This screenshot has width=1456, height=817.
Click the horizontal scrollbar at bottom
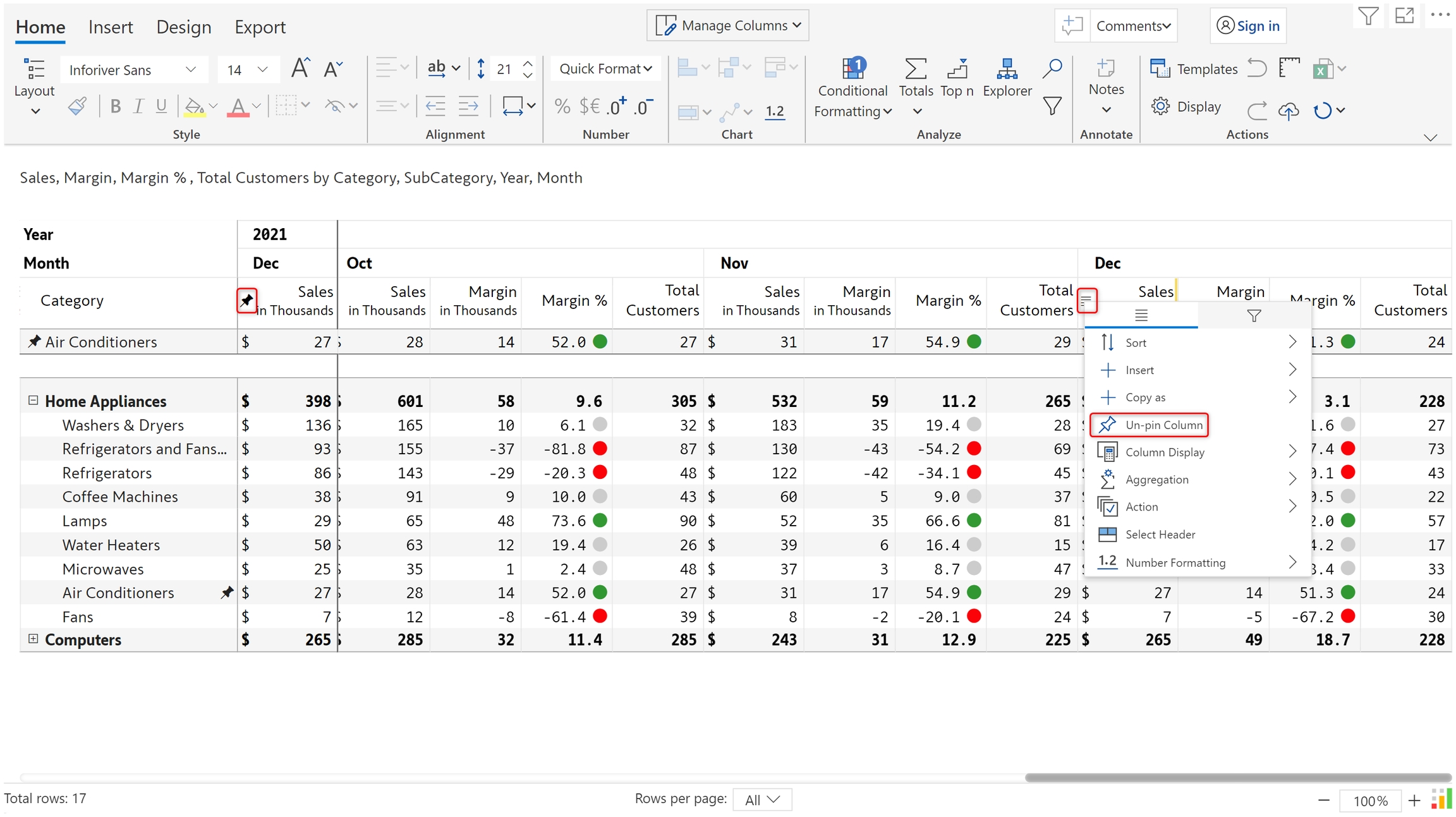click(x=1237, y=777)
